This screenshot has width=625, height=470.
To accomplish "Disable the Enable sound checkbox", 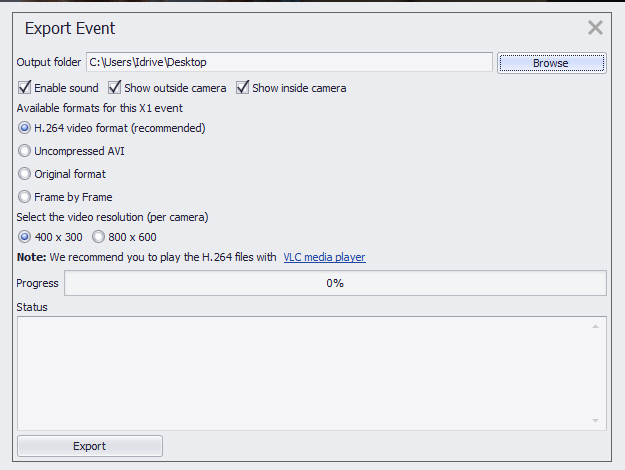I will (x=25, y=88).
